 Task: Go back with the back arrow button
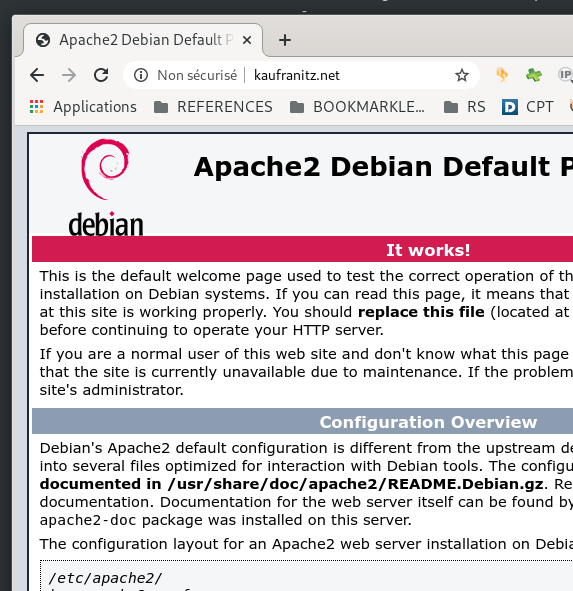tap(37, 75)
